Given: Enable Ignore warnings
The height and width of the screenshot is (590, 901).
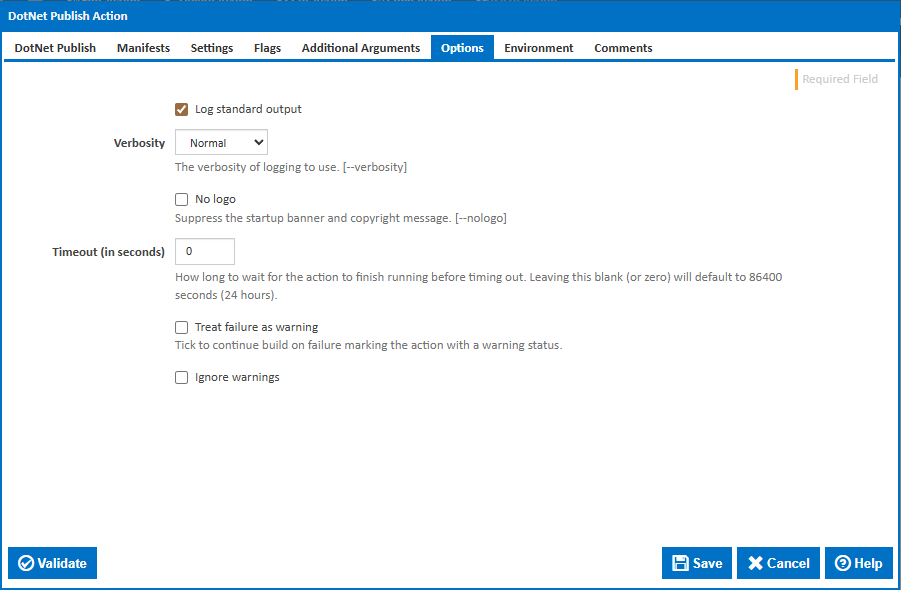Looking at the screenshot, I should [181, 377].
